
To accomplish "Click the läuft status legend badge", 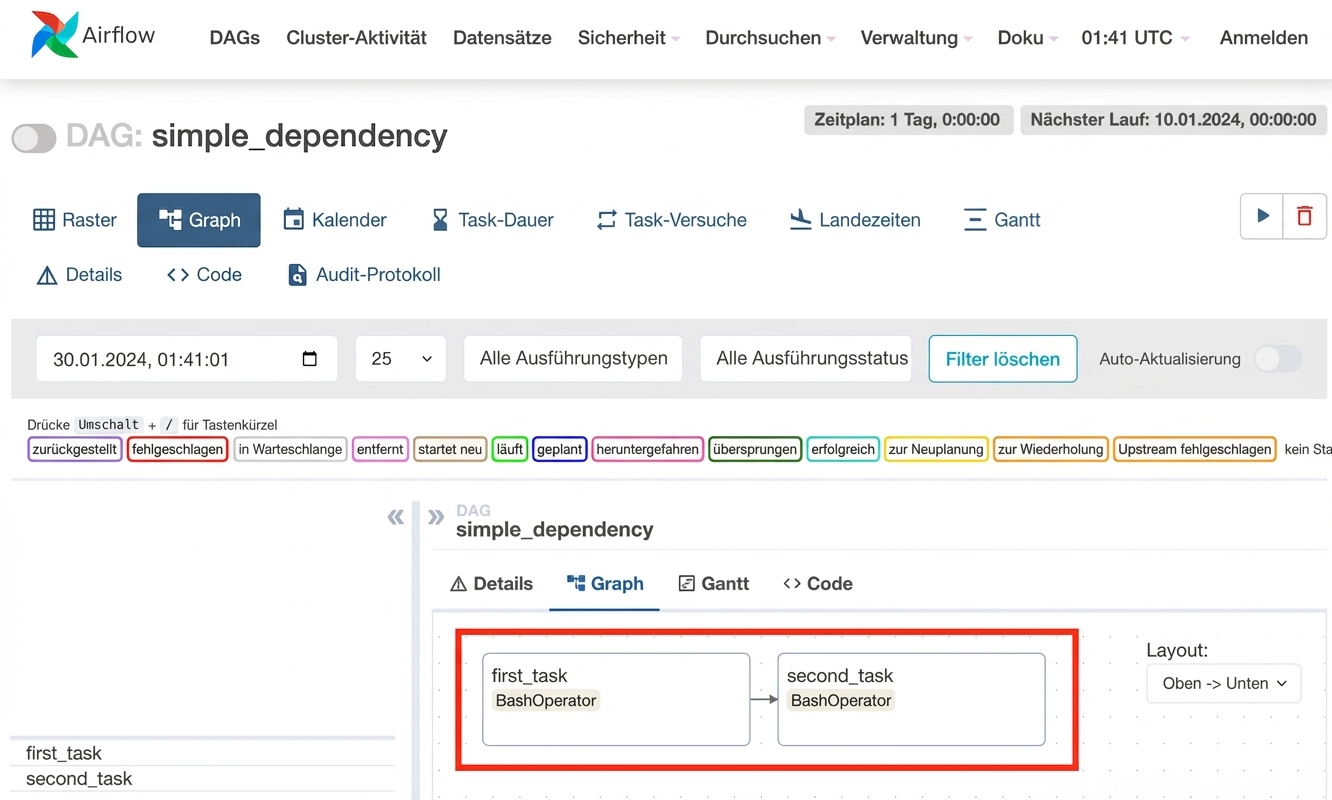I will pyautogui.click(x=510, y=450).
